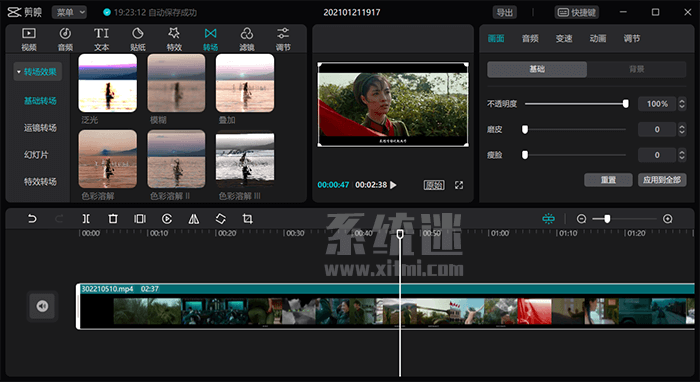The image size is (700, 382).
Task: Click the 导出 export button
Action: coord(505,12)
